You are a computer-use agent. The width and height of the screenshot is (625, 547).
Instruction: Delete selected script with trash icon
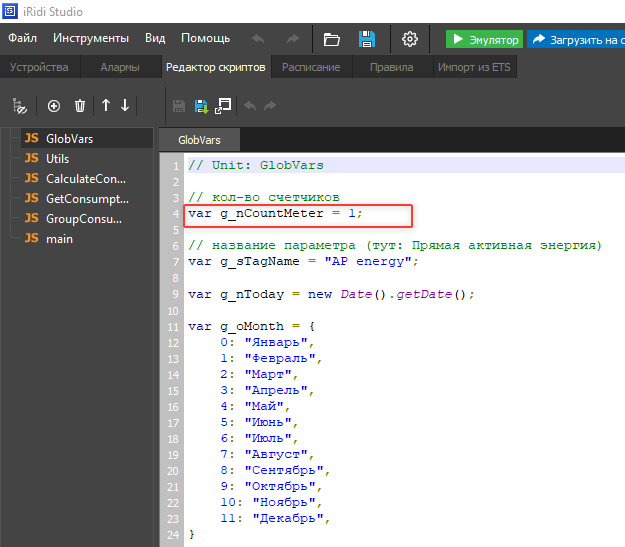coord(80,105)
